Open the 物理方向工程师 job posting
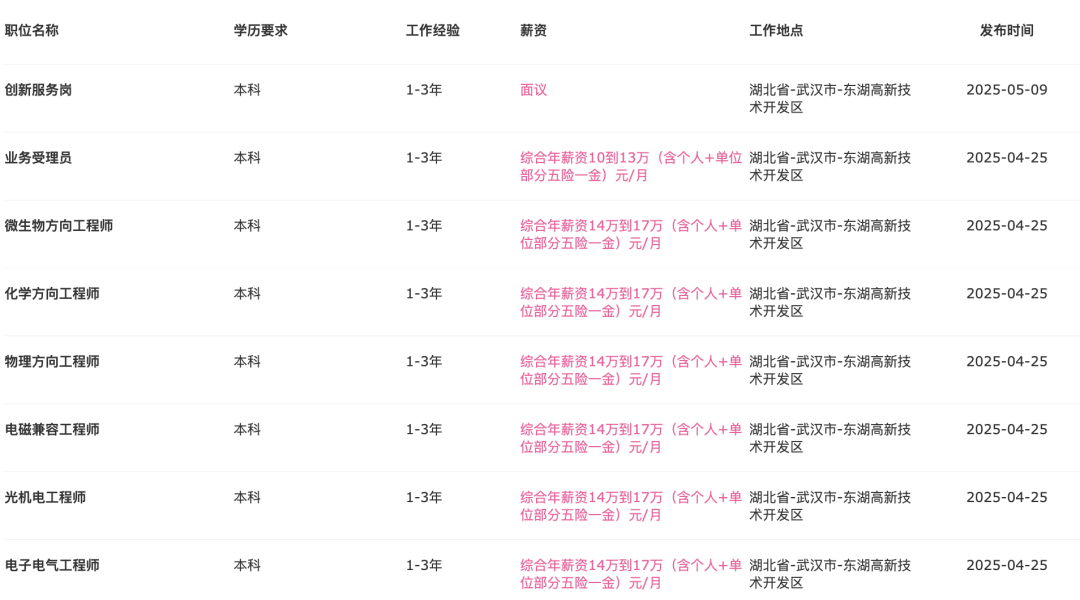Image resolution: width=1080 pixels, height=600 pixels. point(52,362)
